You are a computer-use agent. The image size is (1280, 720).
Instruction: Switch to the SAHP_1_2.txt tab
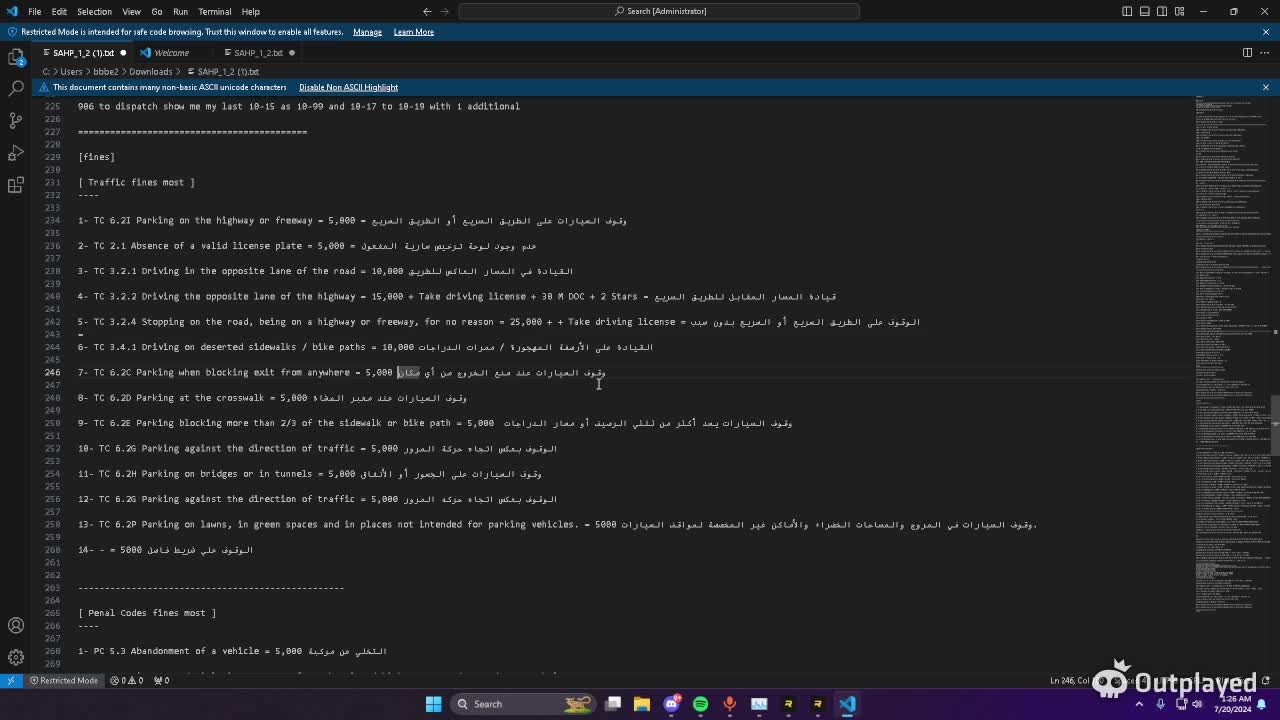259,52
